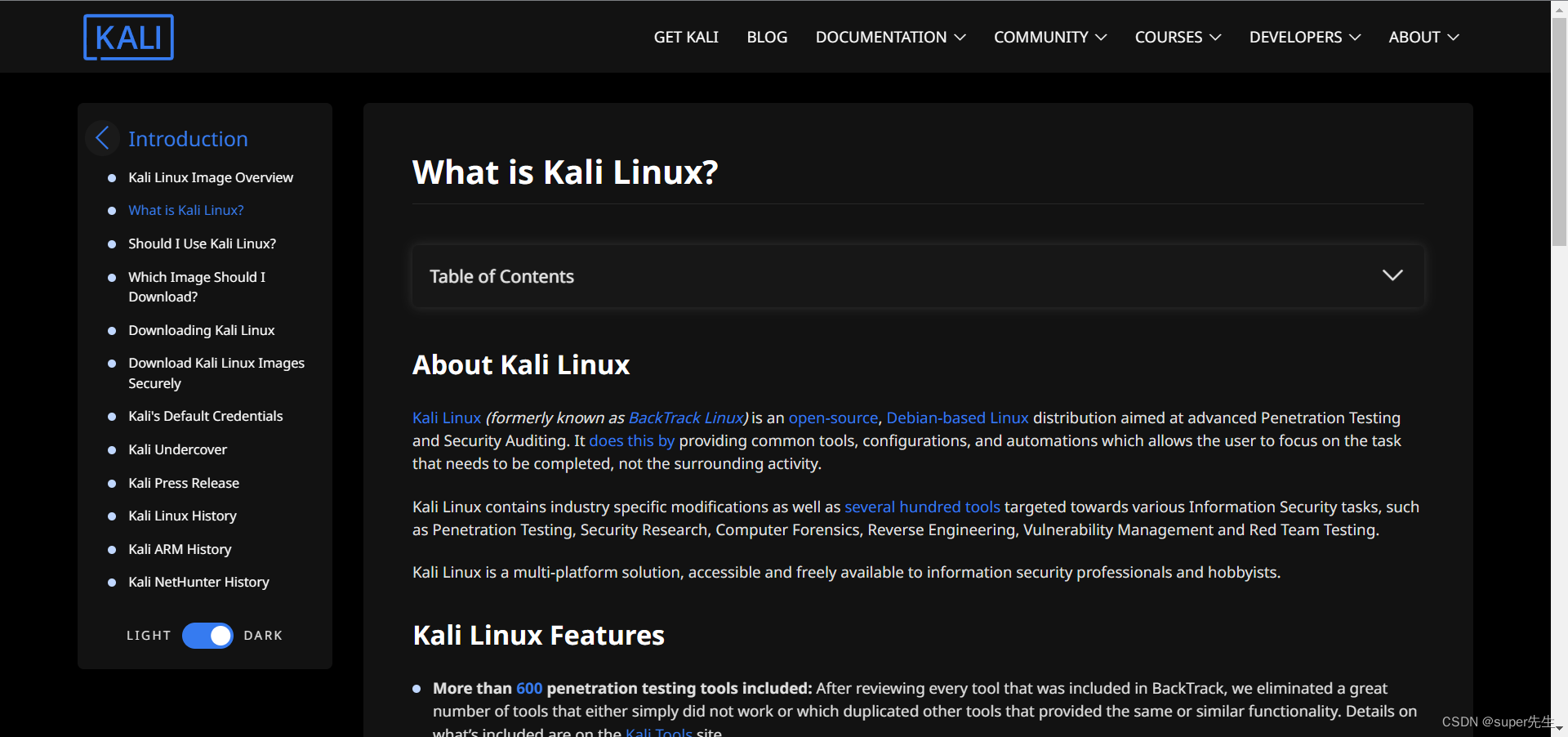The width and height of the screenshot is (1568, 737).
Task: Follow the Kali Linux link in paragraph
Action: (x=447, y=418)
